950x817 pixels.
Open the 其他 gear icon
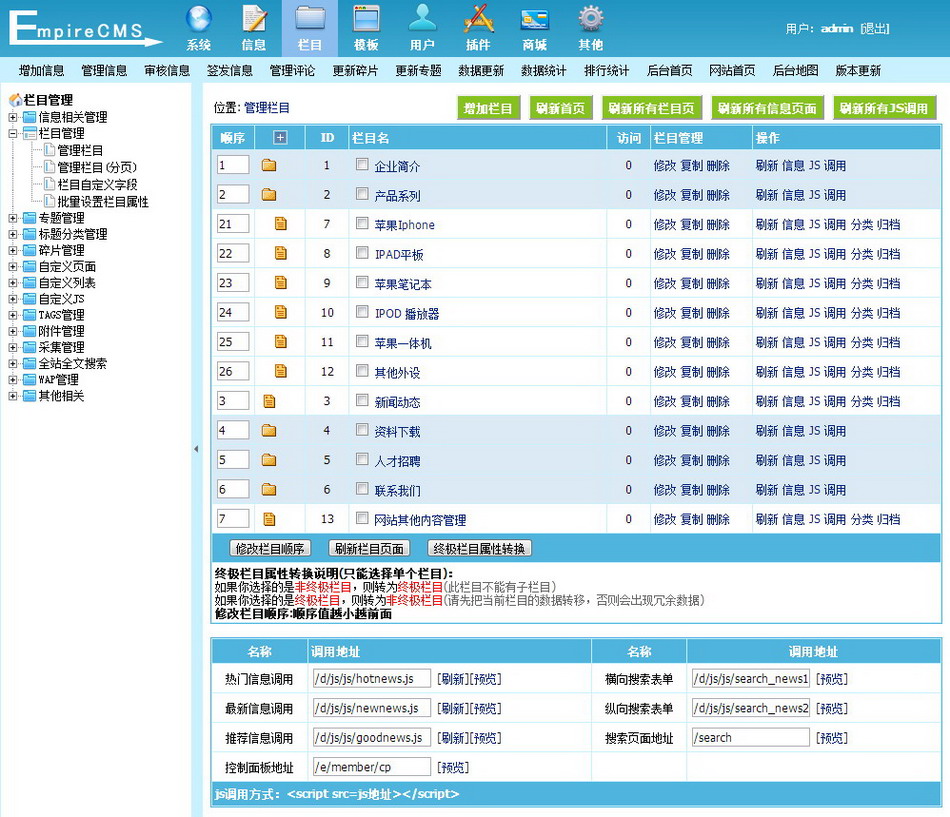[x=591, y=19]
